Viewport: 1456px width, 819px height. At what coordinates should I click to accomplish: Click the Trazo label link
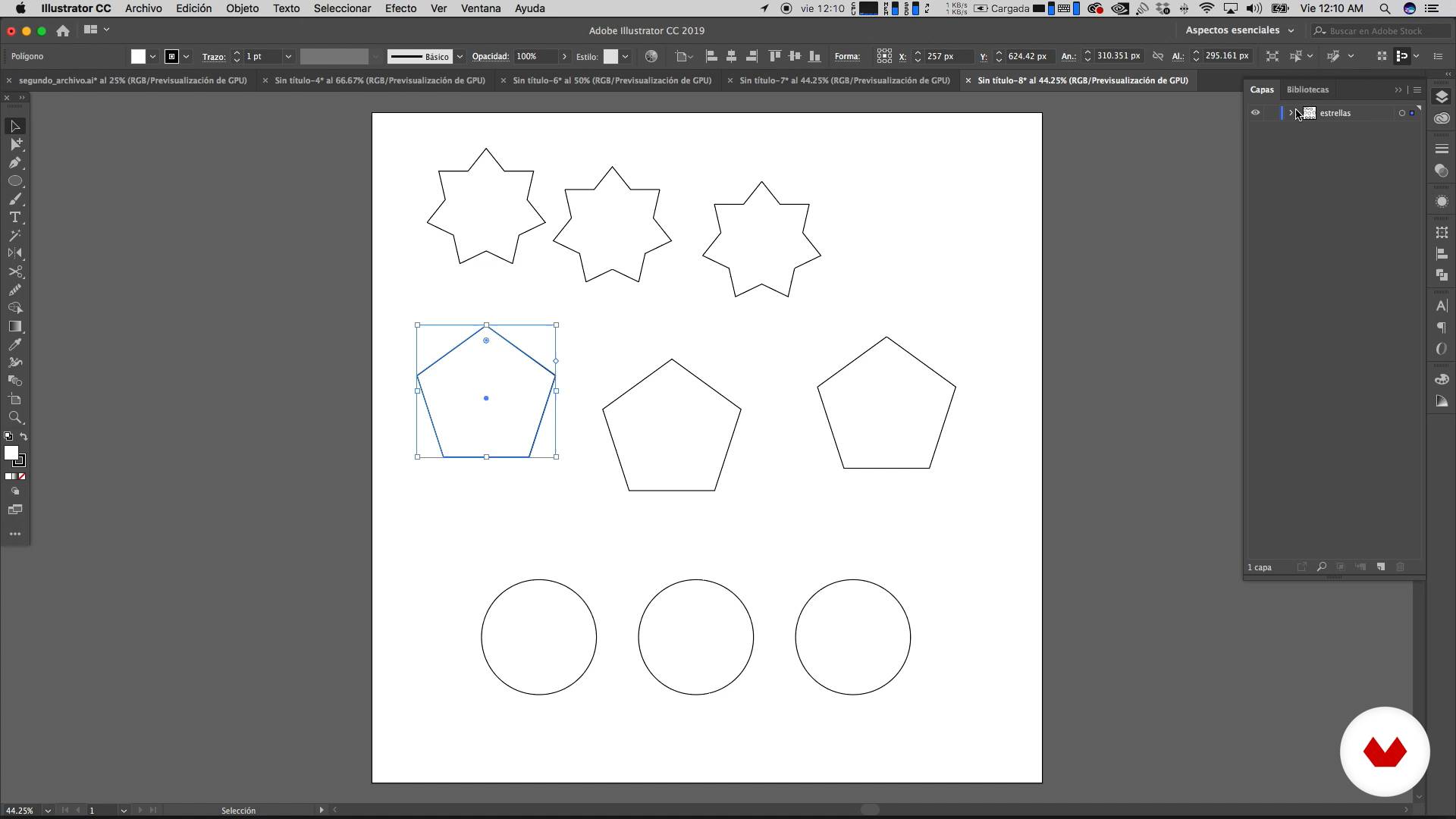point(213,57)
